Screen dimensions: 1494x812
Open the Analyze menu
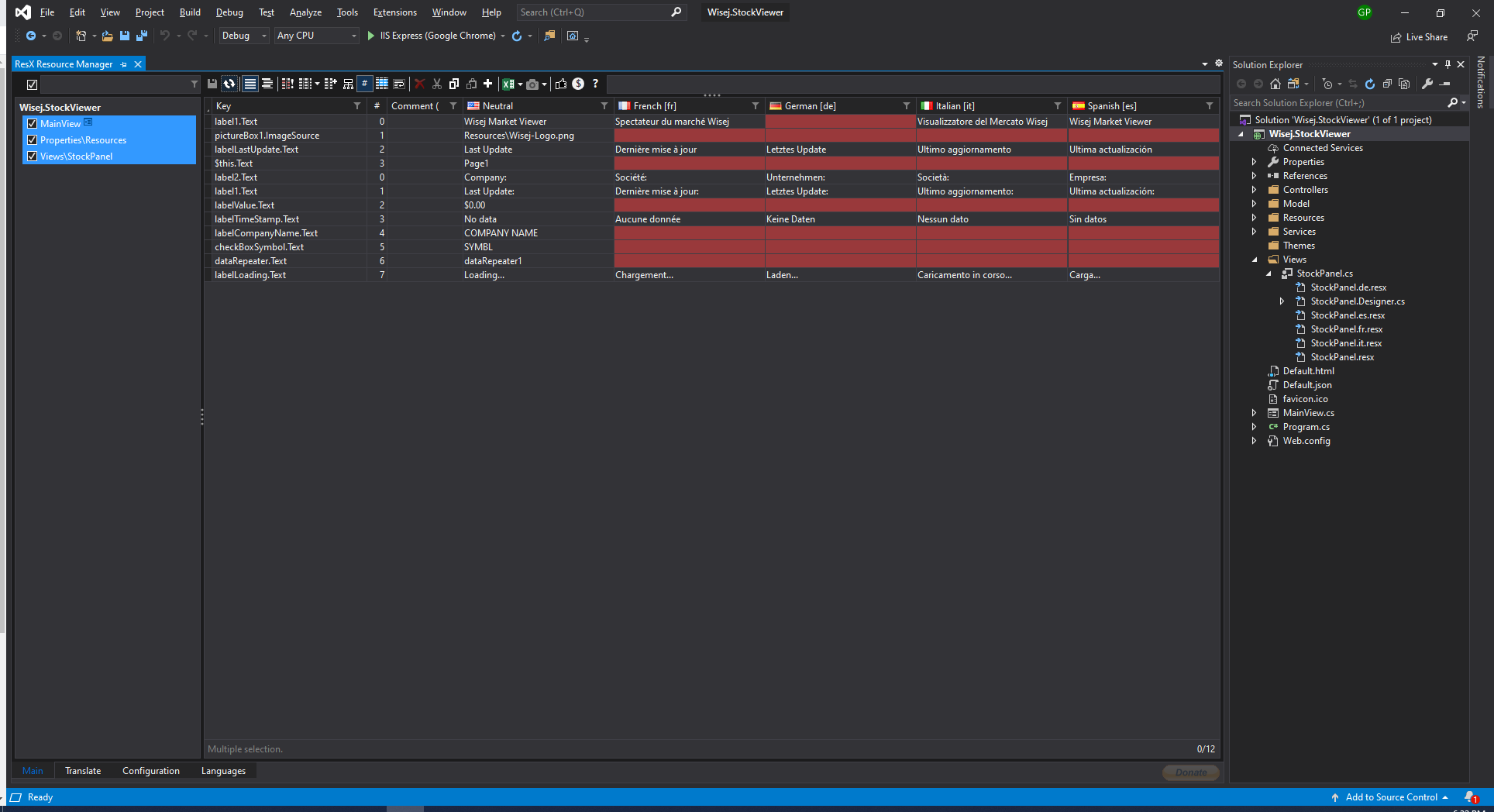tap(305, 12)
